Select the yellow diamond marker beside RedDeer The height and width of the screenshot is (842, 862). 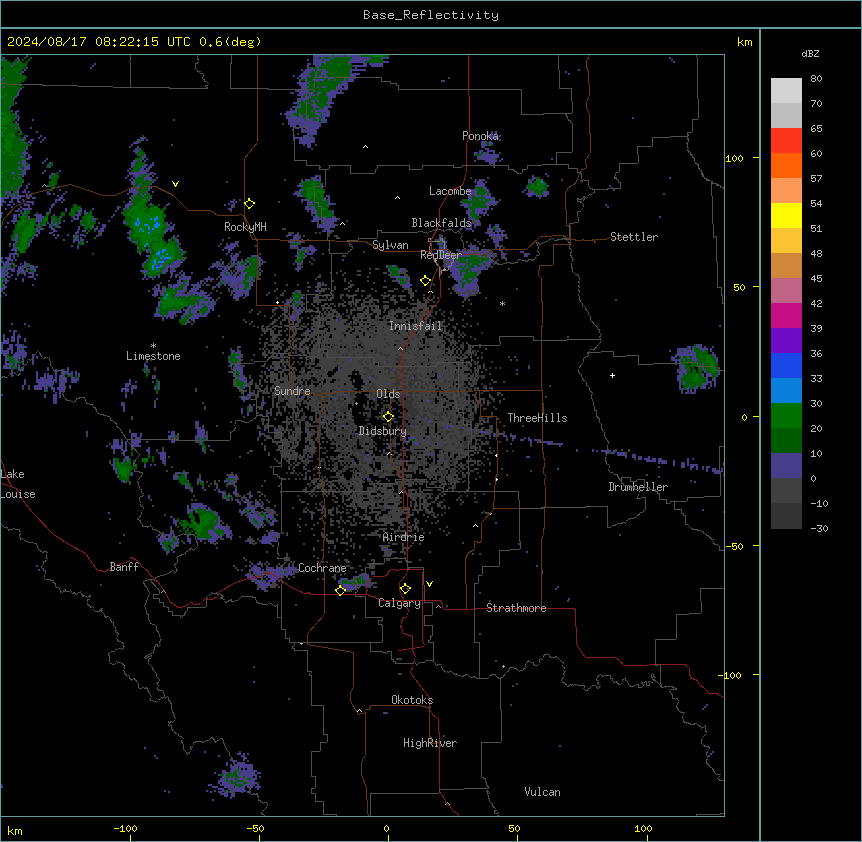coord(426,281)
